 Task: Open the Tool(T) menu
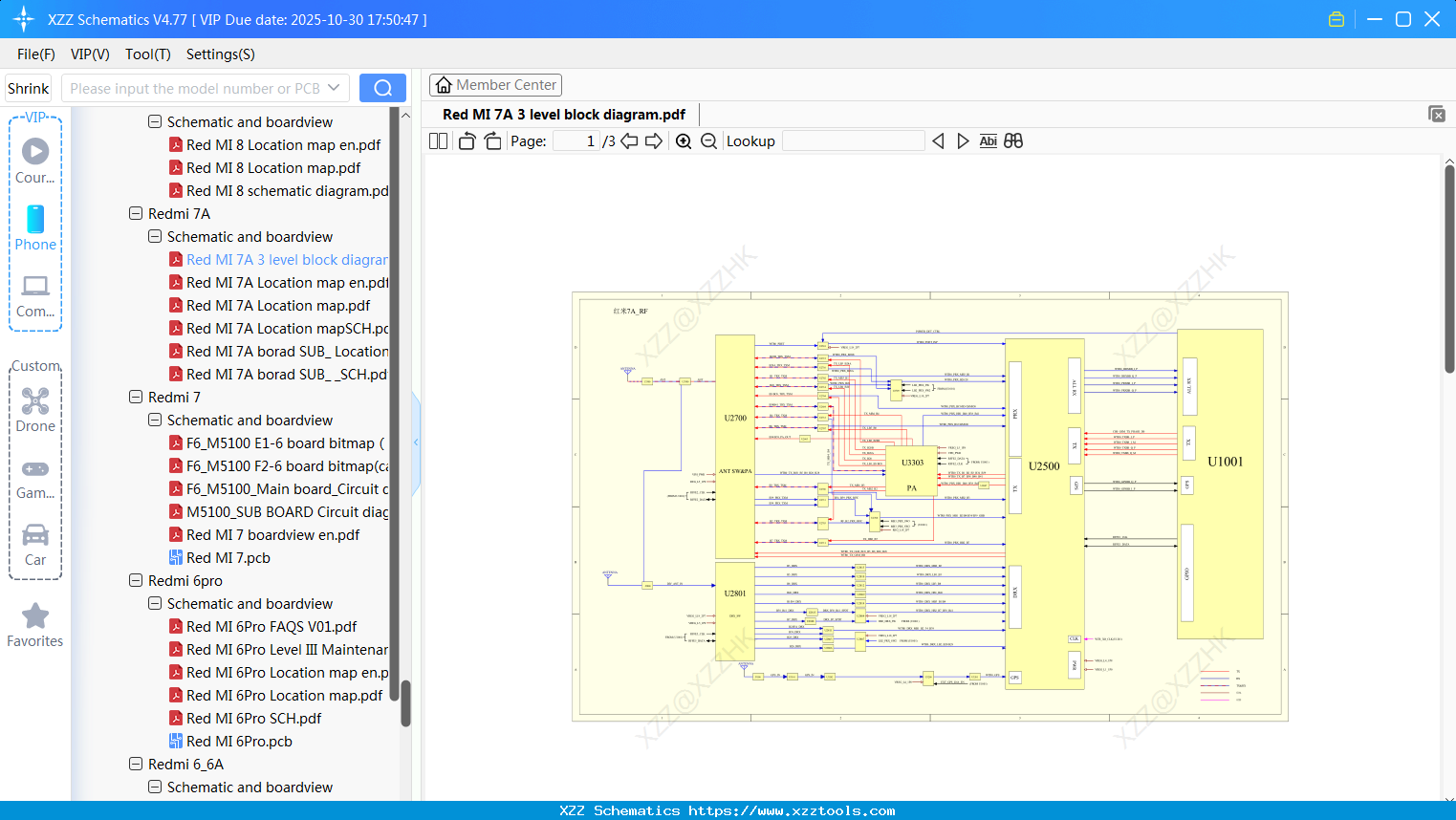pos(147,54)
